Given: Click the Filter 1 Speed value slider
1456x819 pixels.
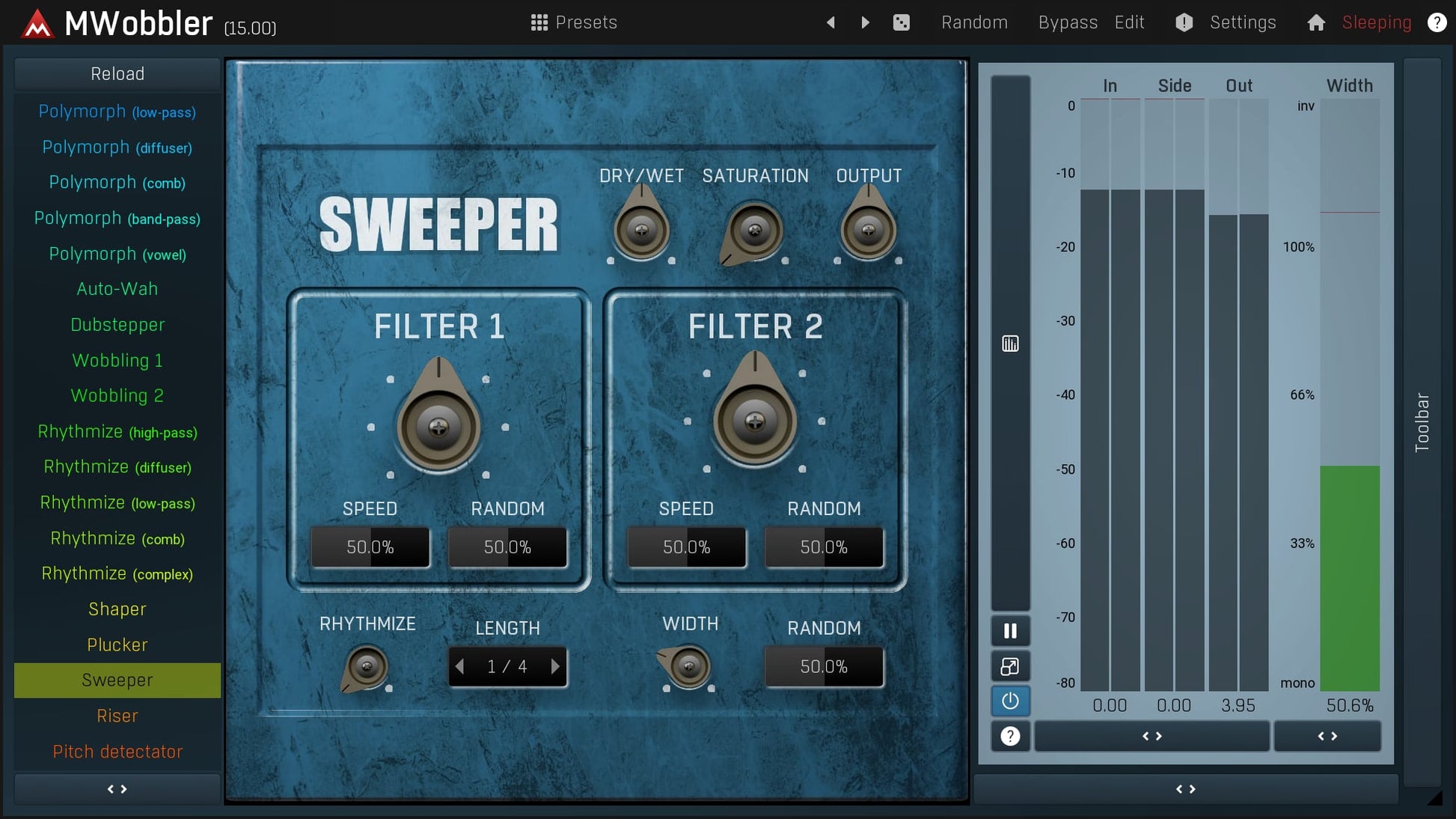Looking at the screenshot, I should [370, 547].
